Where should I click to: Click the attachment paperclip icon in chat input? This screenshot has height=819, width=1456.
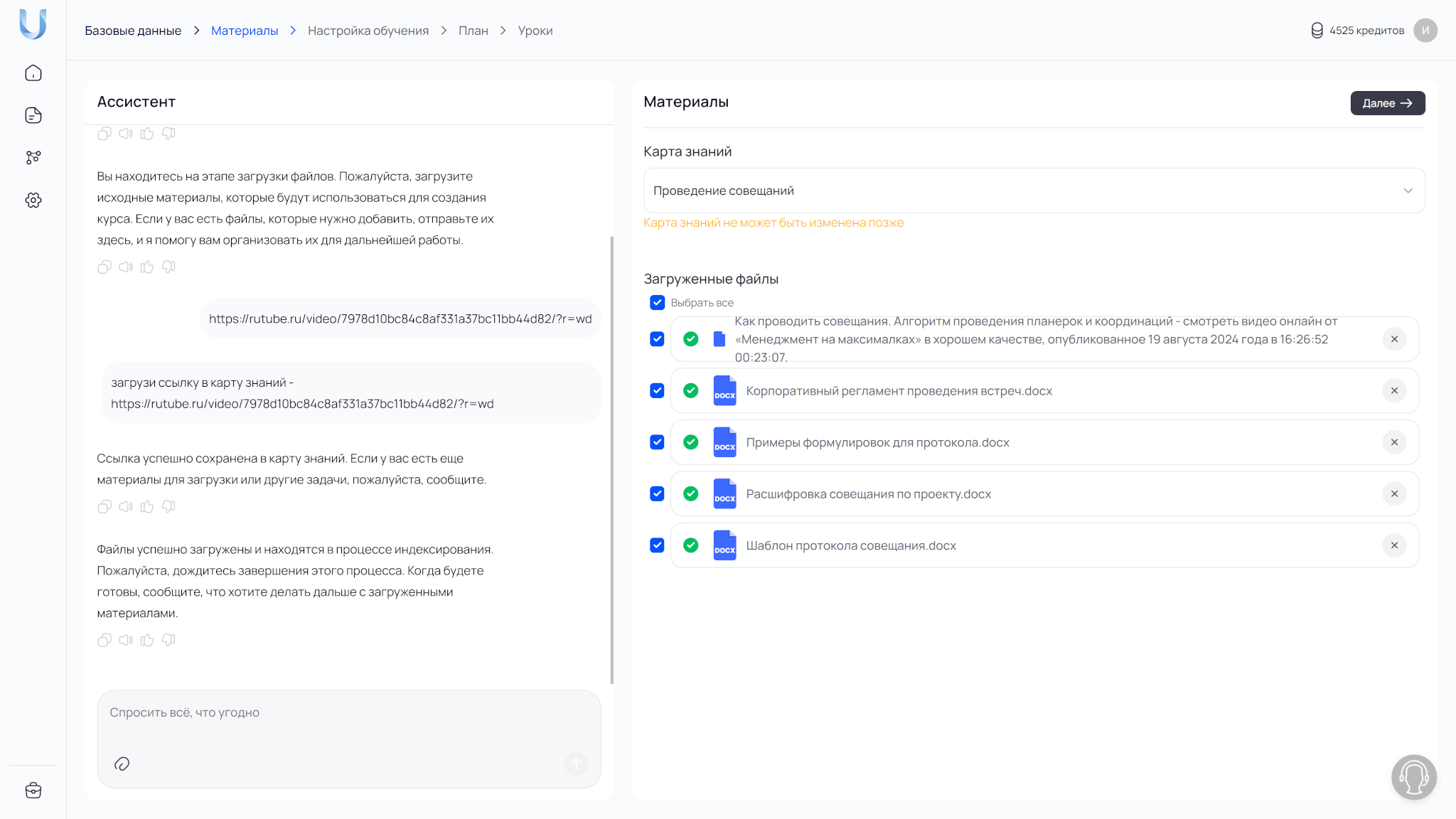[x=122, y=764]
